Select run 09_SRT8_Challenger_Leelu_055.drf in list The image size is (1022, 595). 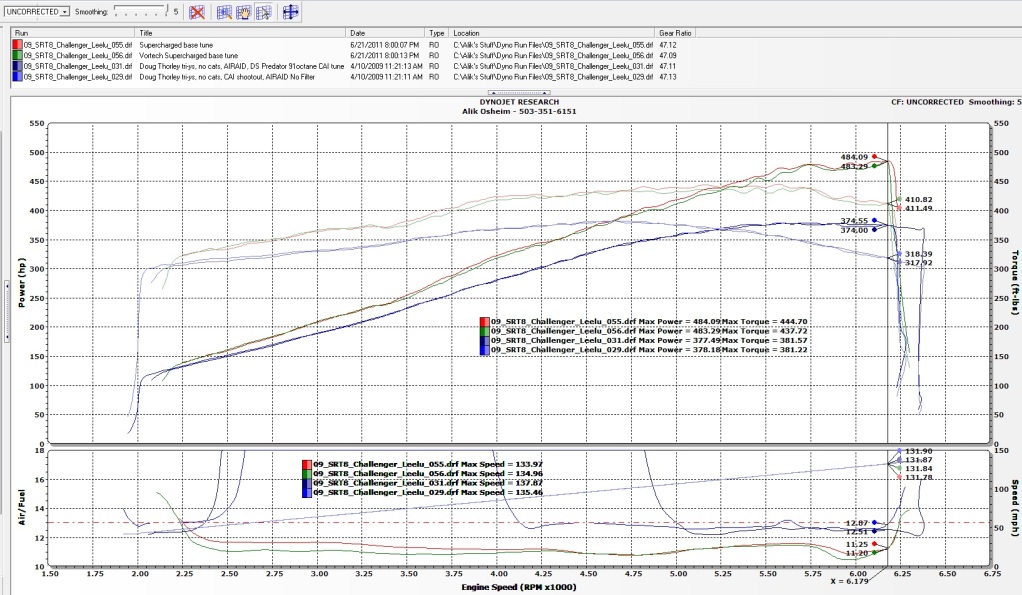click(x=75, y=45)
